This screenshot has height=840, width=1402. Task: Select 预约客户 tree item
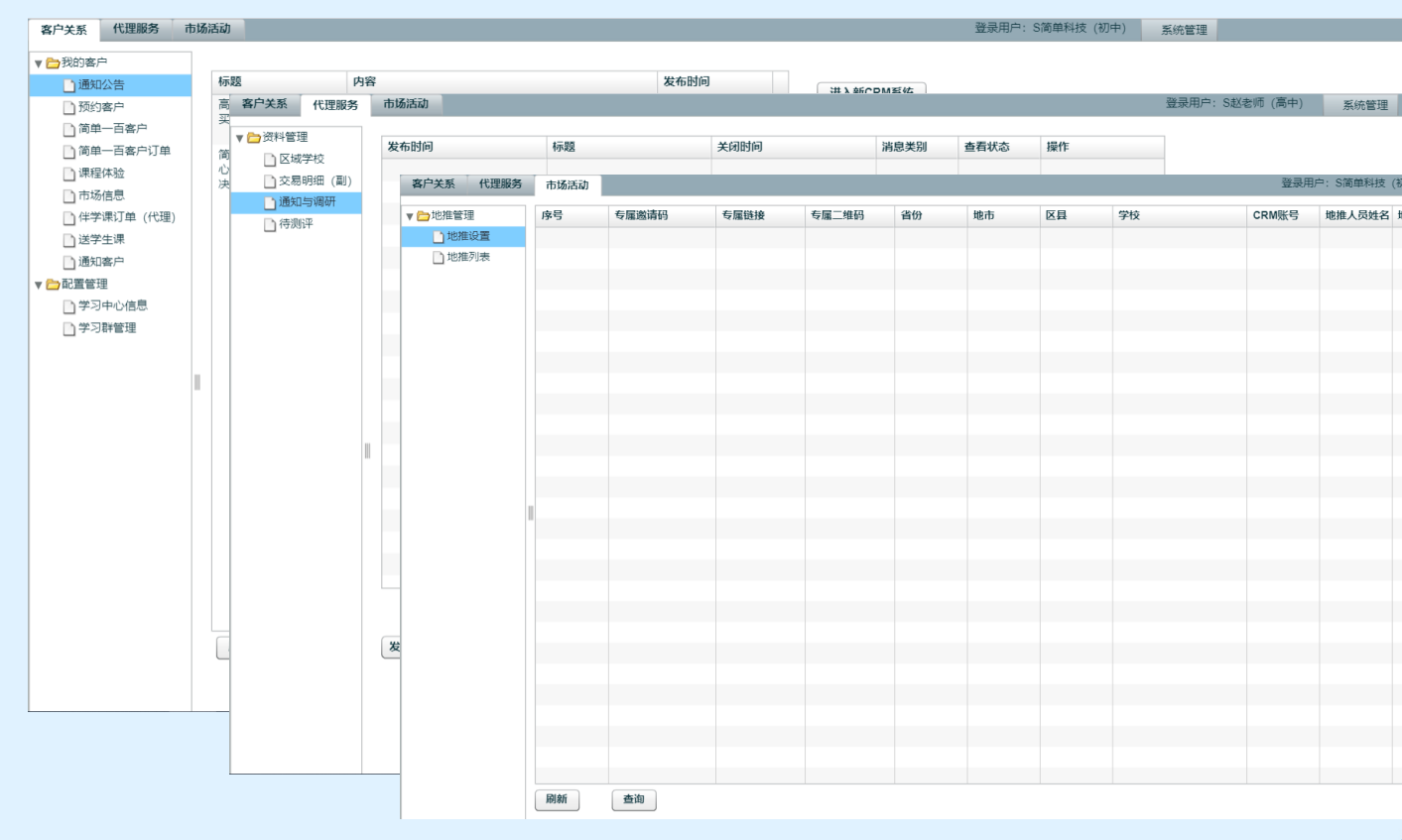pyautogui.click(x=101, y=107)
